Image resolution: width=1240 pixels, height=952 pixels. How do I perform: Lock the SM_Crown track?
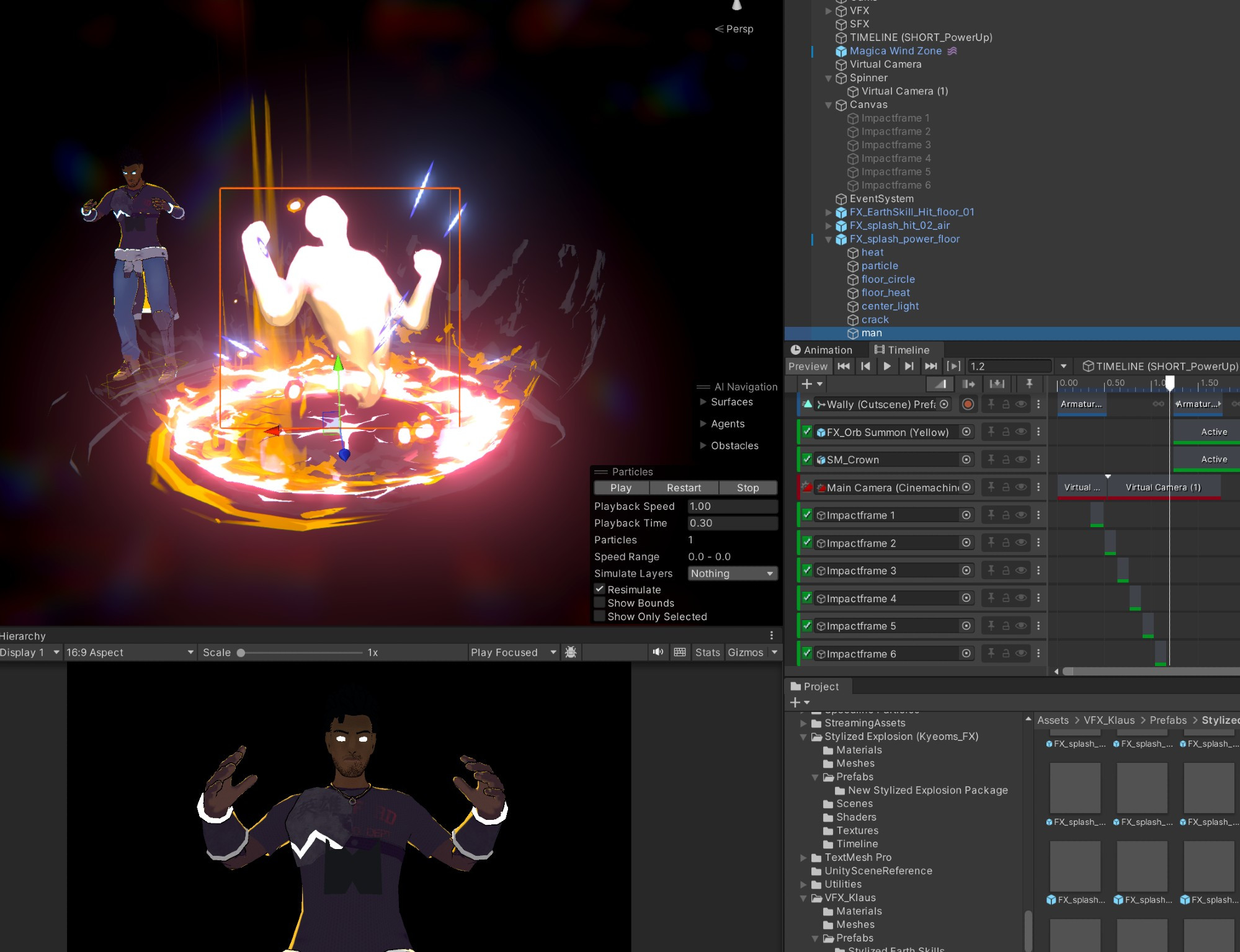pyautogui.click(x=1006, y=460)
